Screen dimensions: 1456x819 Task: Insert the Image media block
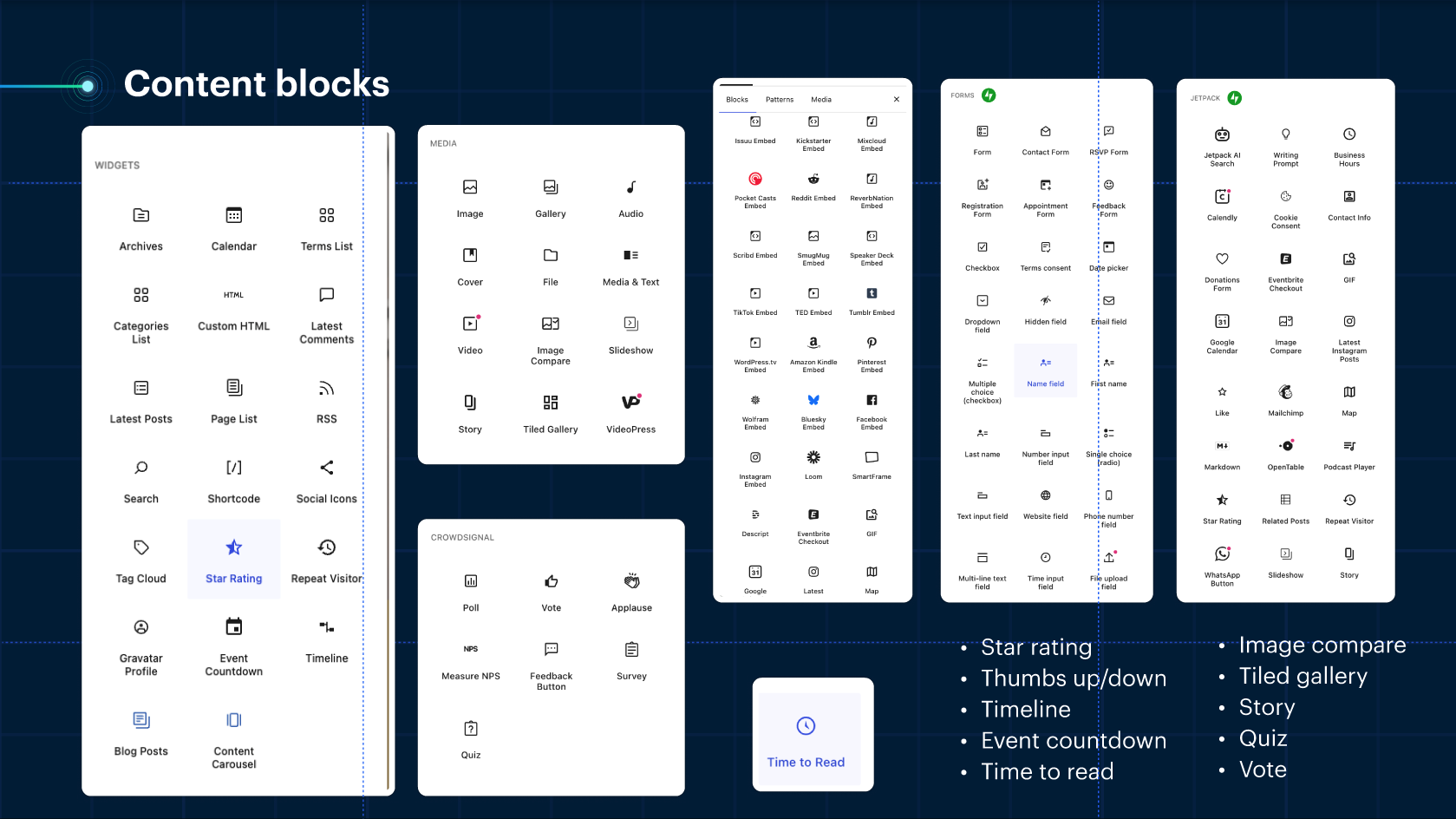point(470,199)
